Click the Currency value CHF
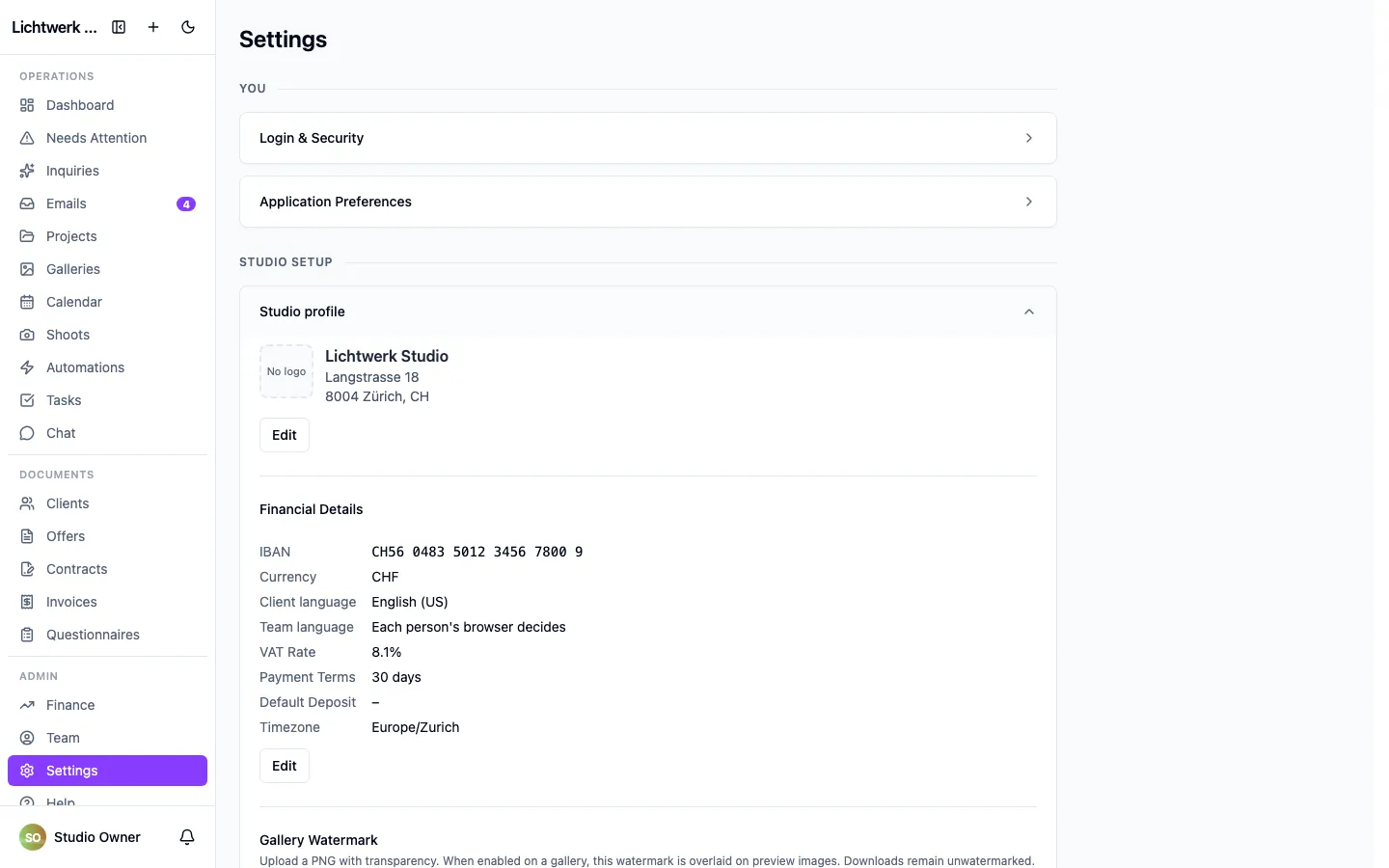Screen dimensions: 1389x868 tap(385, 577)
